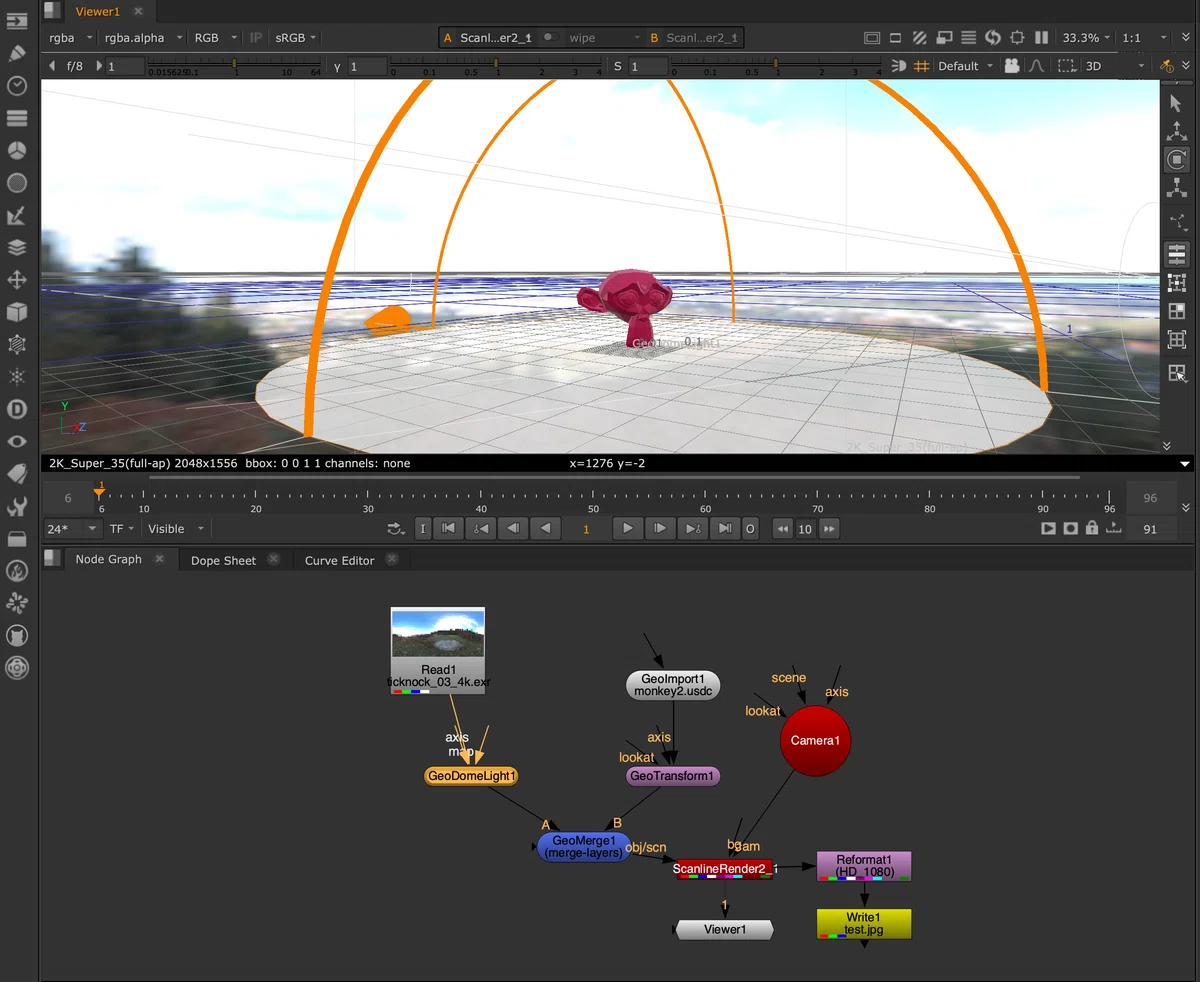
Task: Skip forward by 10 frames
Action: (829, 529)
